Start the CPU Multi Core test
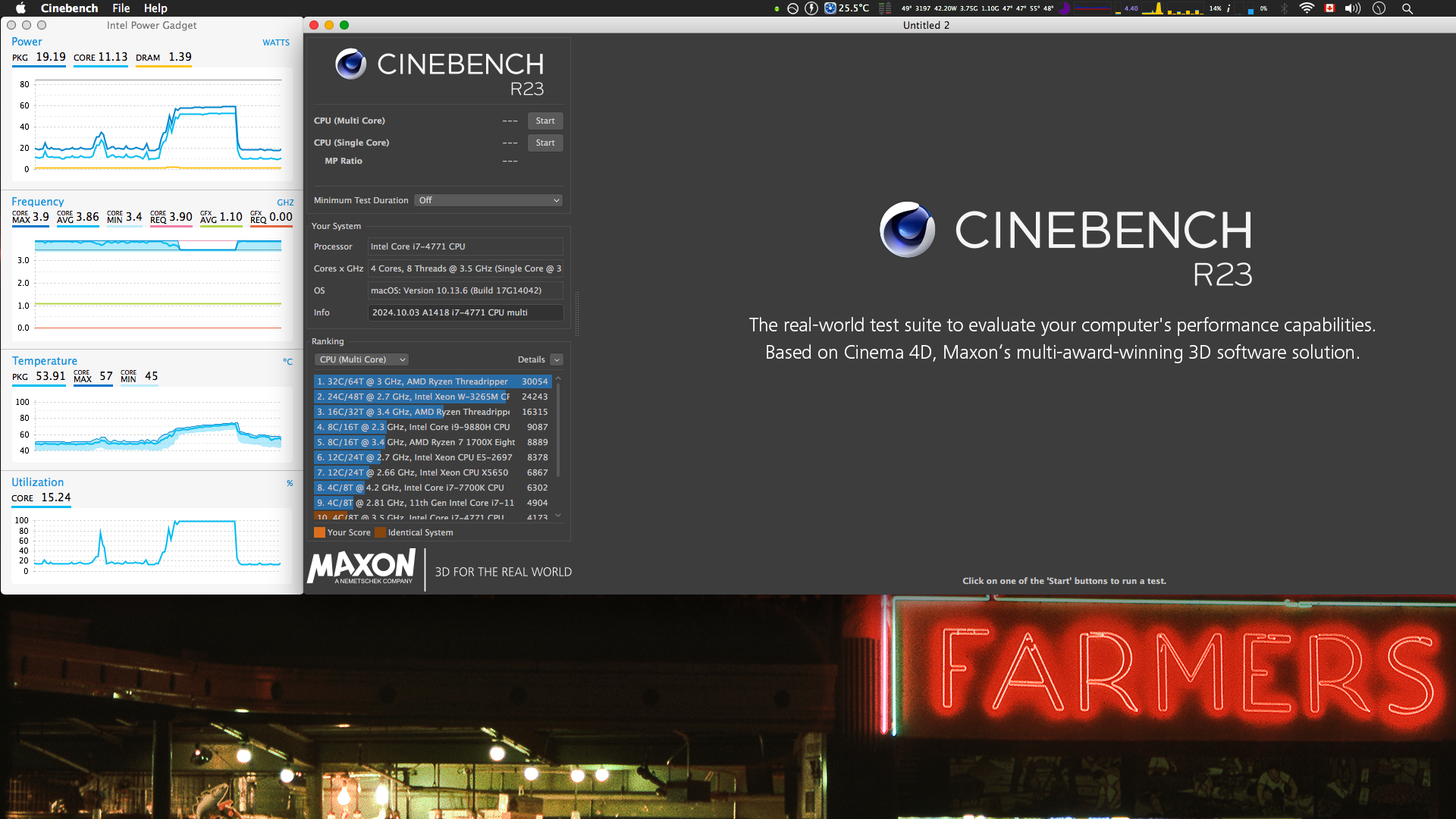 tap(545, 121)
